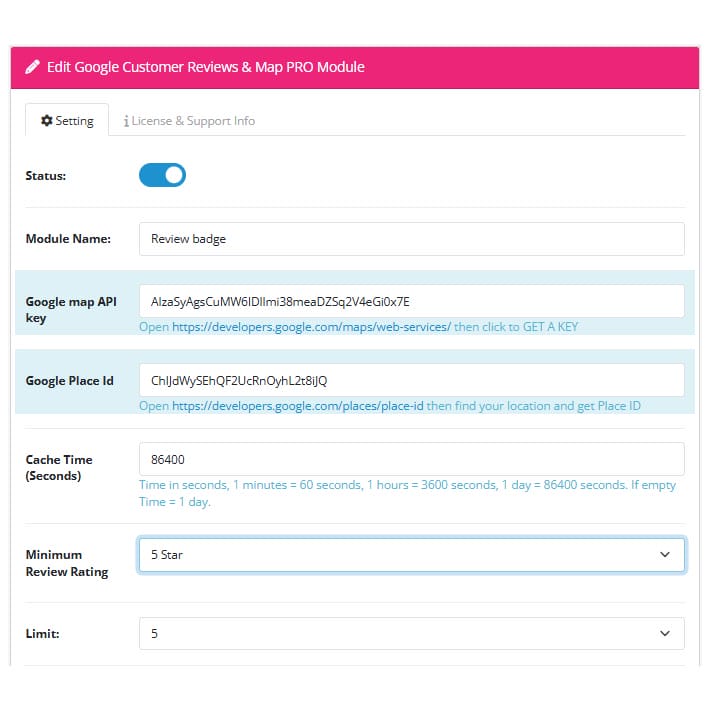
Task: Click the Limit label
Action: (43, 633)
